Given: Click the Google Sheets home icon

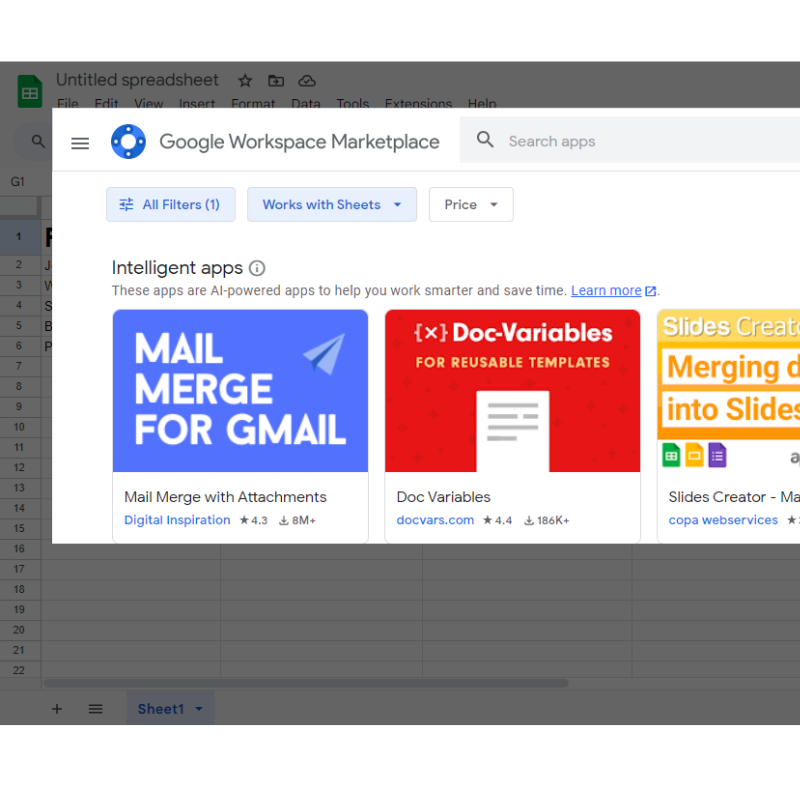Looking at the screenshot, I should pos(30,91).
